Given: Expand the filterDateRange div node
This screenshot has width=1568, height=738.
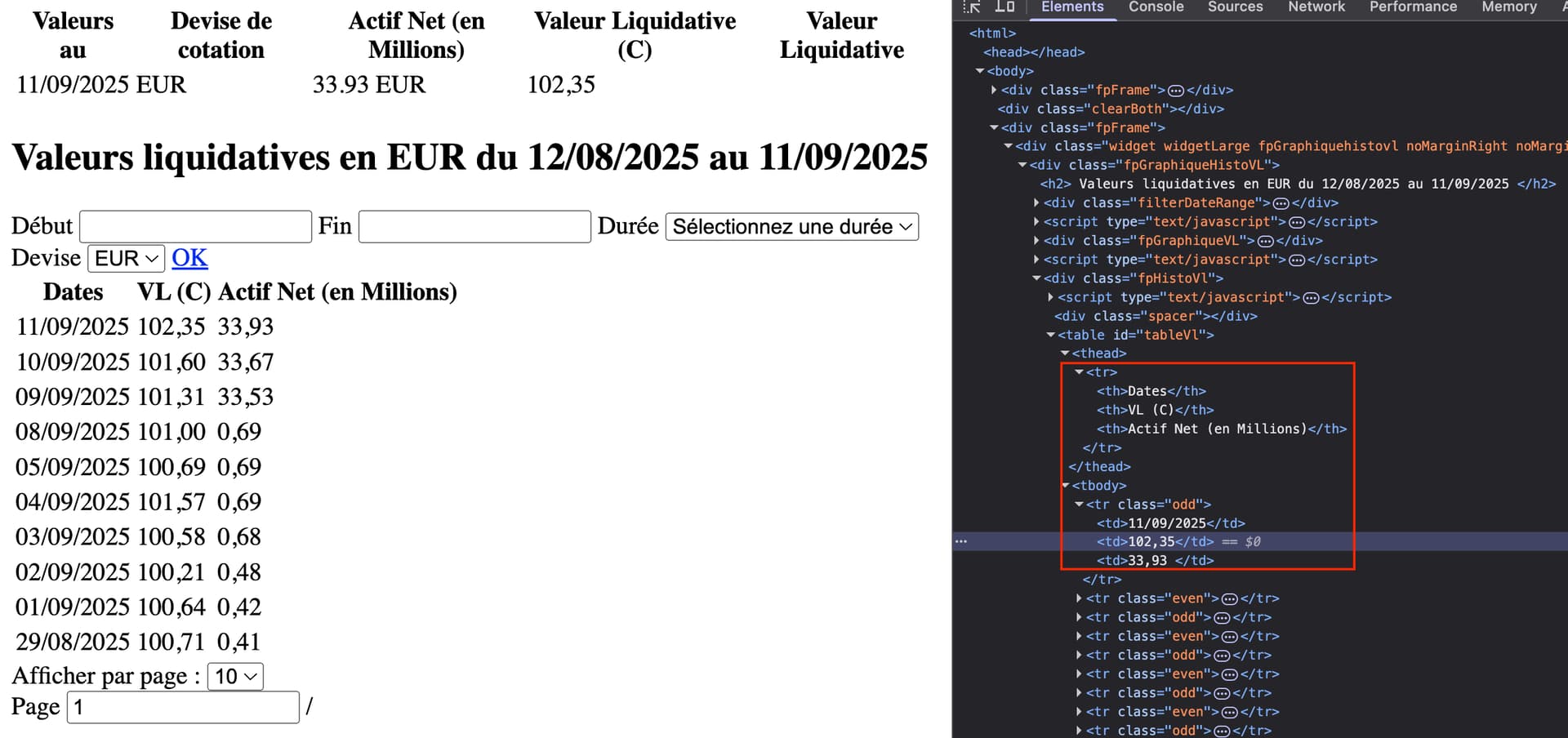Looking at the screenshot, I should (x=1036, y=202).
